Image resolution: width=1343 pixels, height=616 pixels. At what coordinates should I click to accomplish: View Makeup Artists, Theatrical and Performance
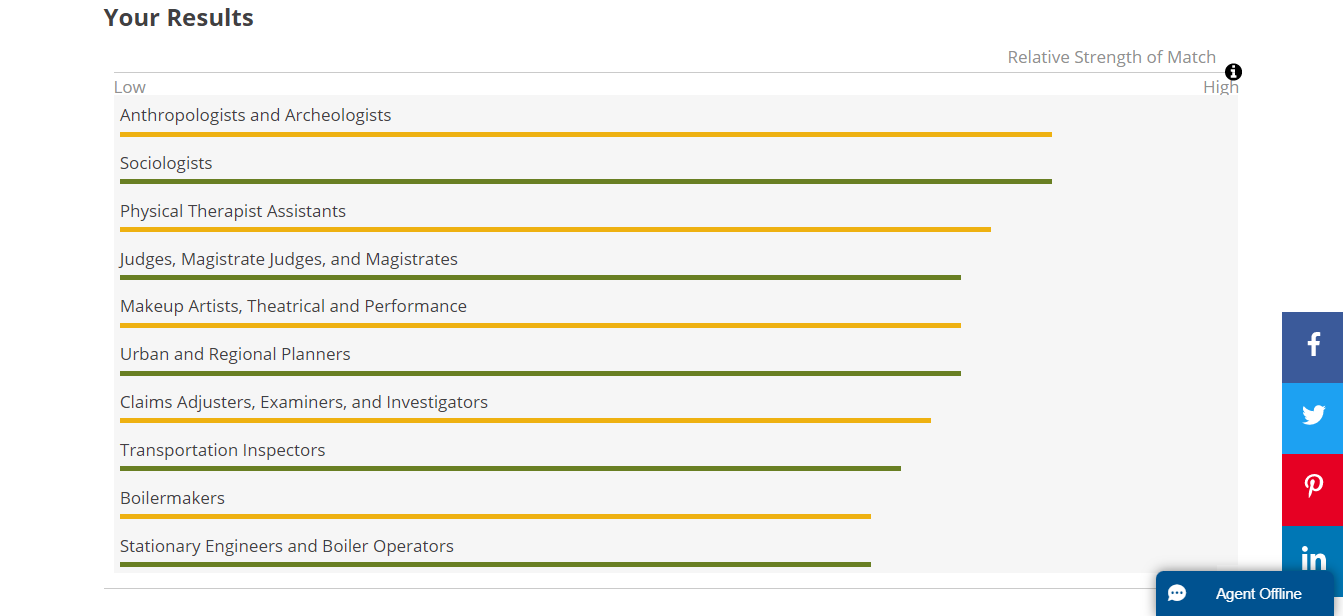pyautogui.click(x=293, y=306)
